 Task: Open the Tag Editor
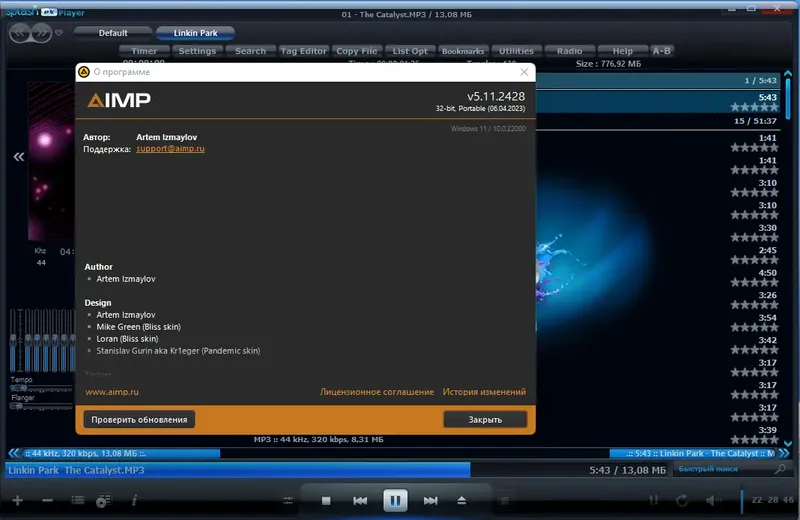click(304, 51)
